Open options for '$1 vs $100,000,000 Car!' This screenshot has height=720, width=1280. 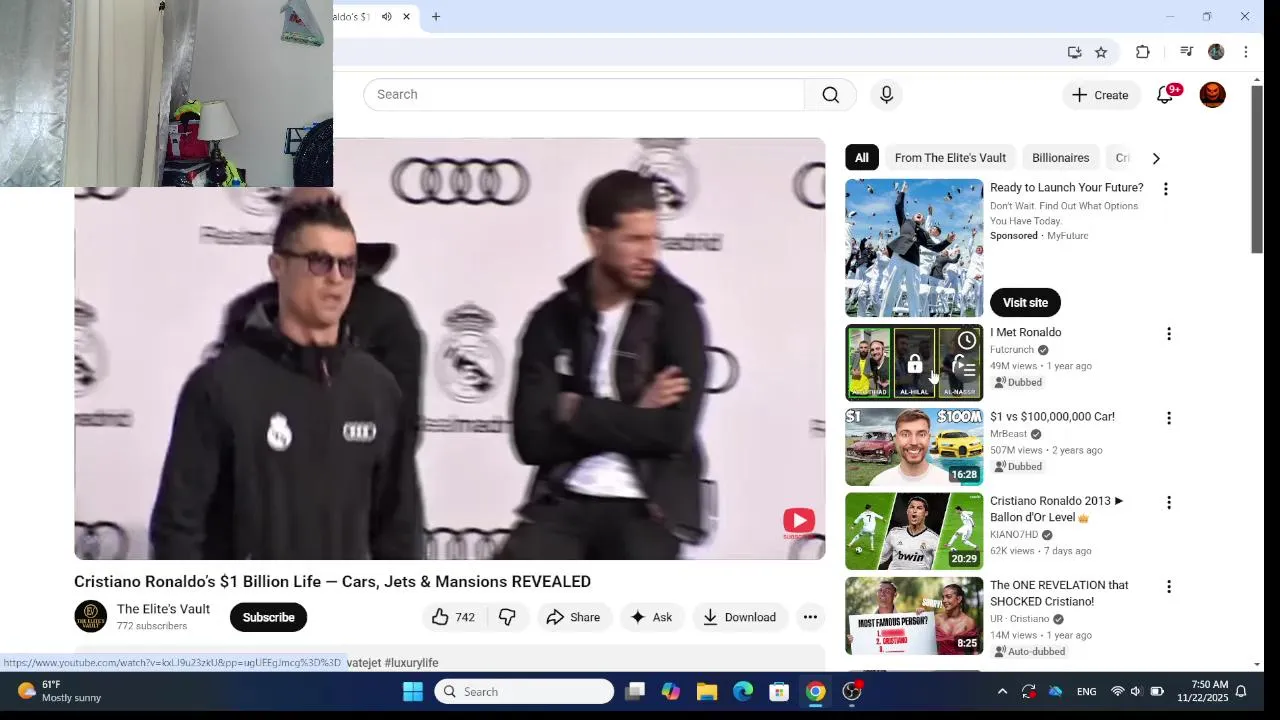point(1168,418)
